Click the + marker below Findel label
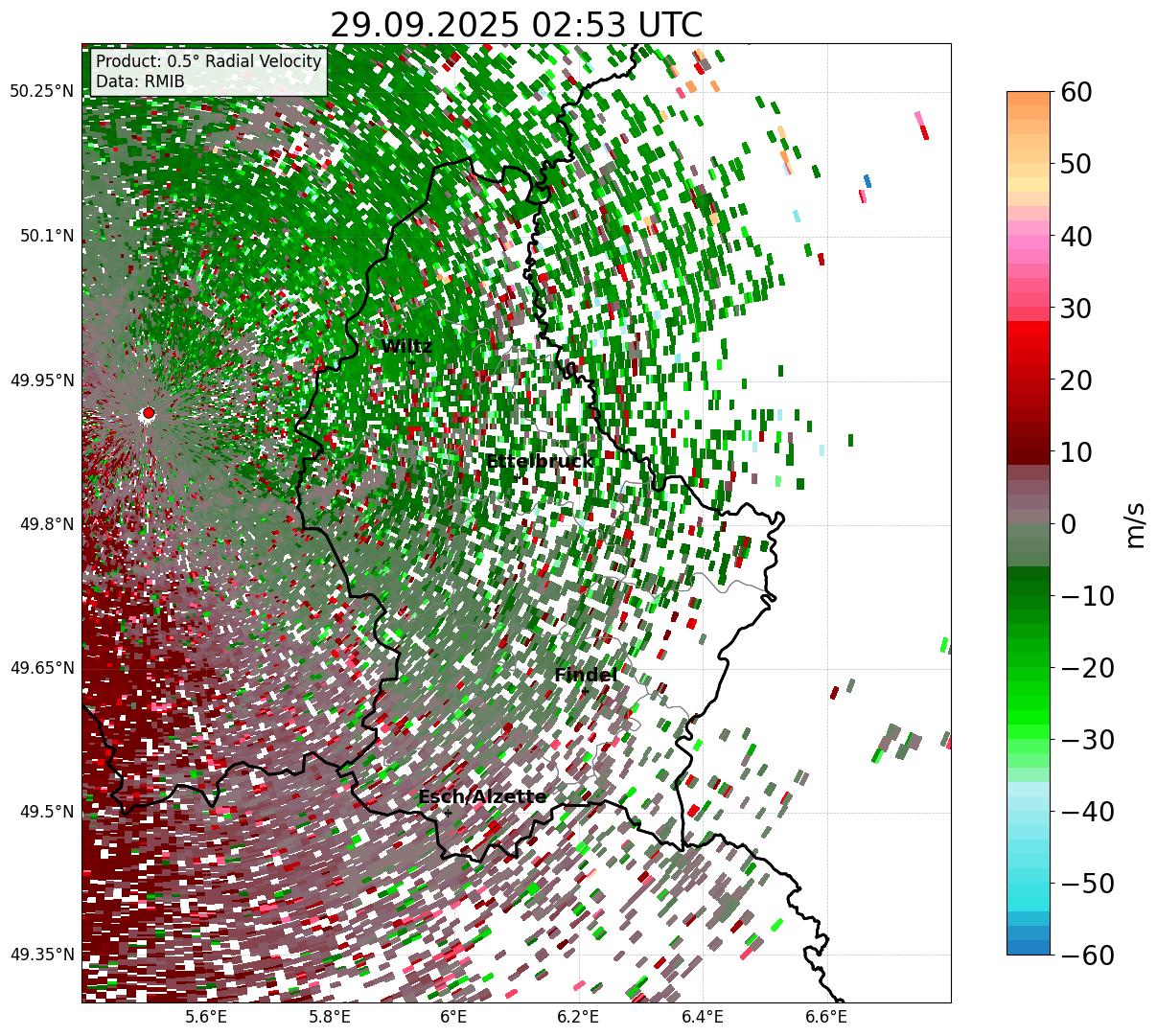 585,691
